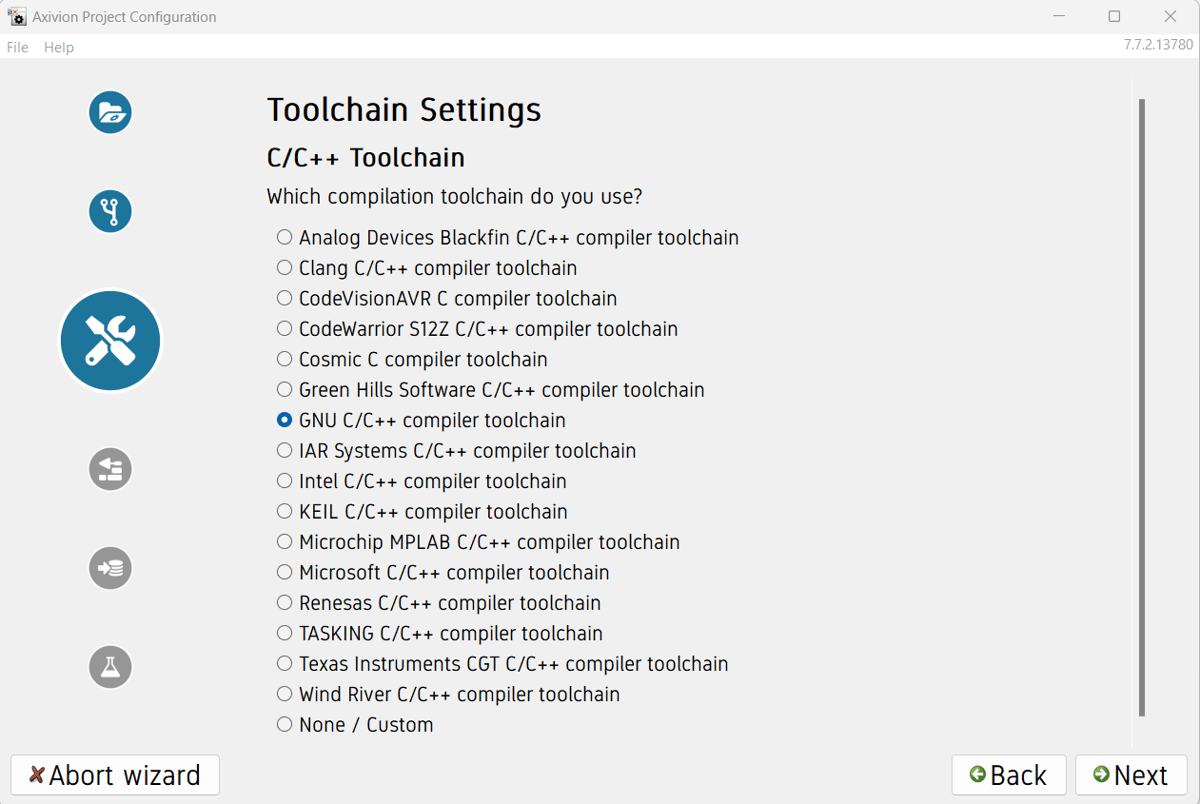Pick IAR Systems C/C++ compiler toolchain
1200x804 pixels.
[285, 451]
